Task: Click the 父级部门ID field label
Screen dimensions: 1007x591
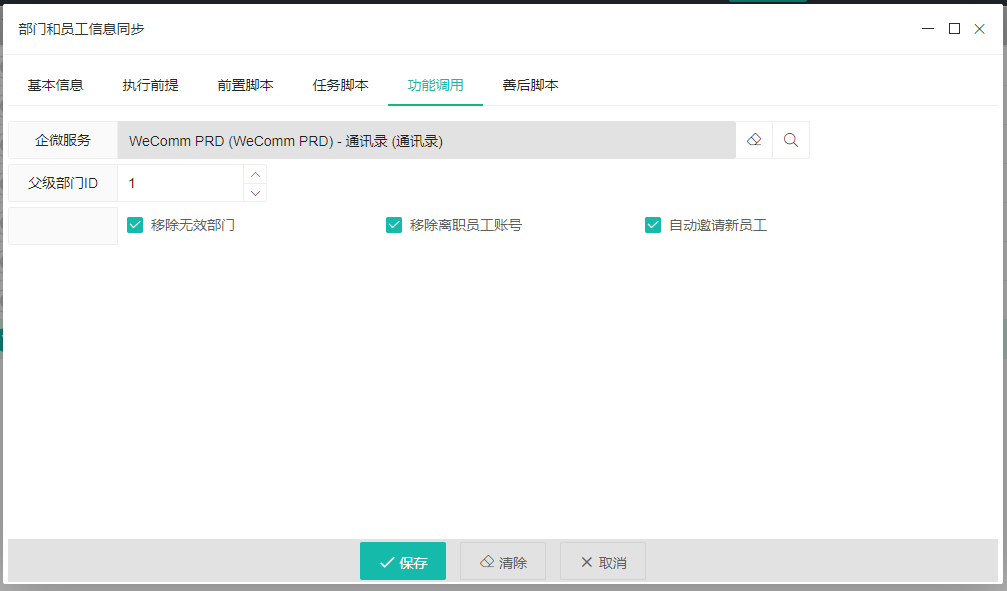Action: (x=63, y=183)
